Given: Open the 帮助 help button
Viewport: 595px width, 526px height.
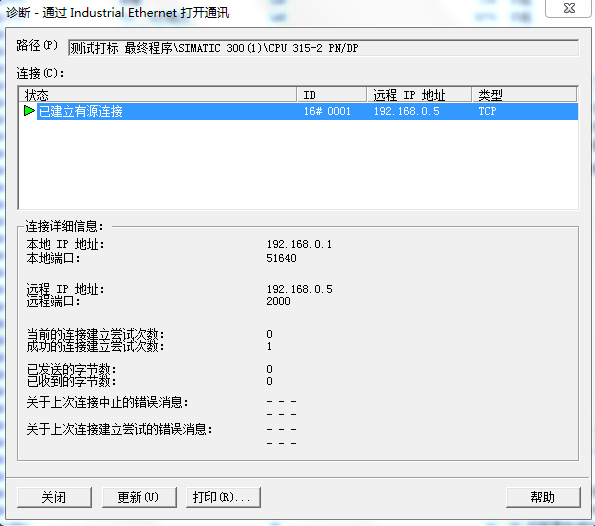Looking at the screenshot, I should point(543,497).
